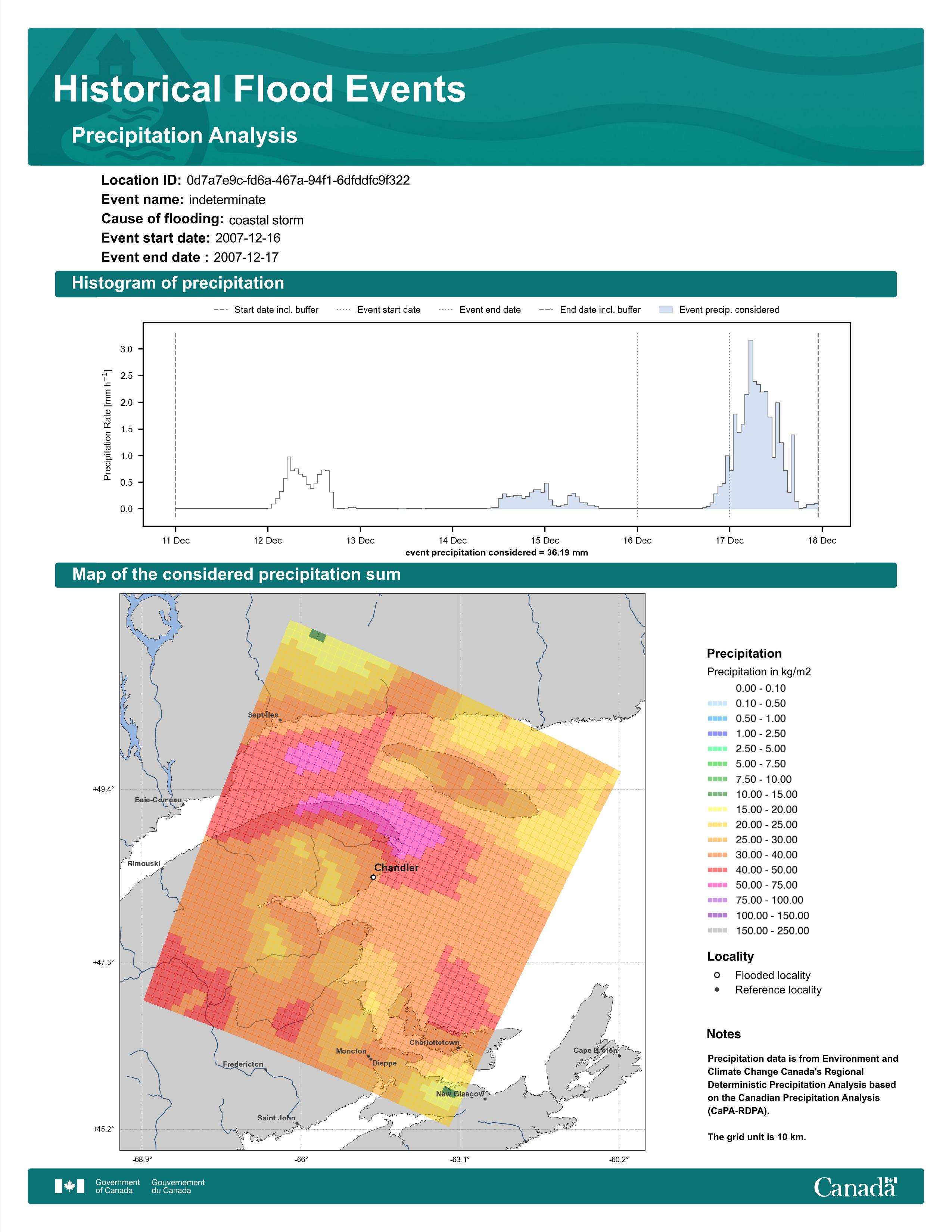Viewport: 952px width, 1232px height.
Task: Click the 'Gouvernement du Canada' footer text
Action: coord(178,1186)
